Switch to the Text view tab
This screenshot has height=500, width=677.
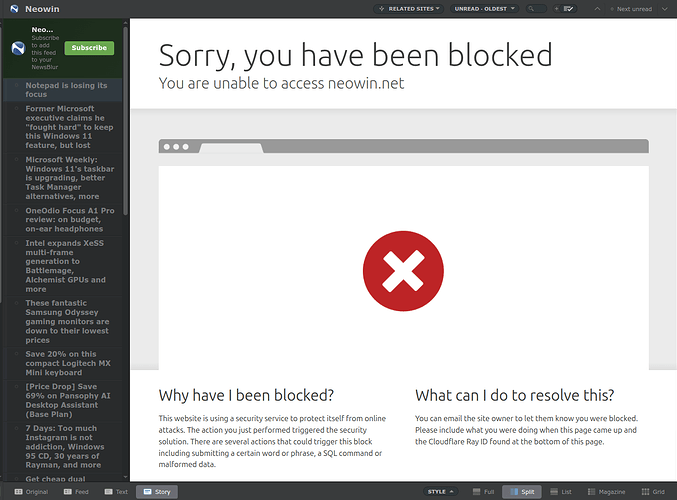pos(115,492)
